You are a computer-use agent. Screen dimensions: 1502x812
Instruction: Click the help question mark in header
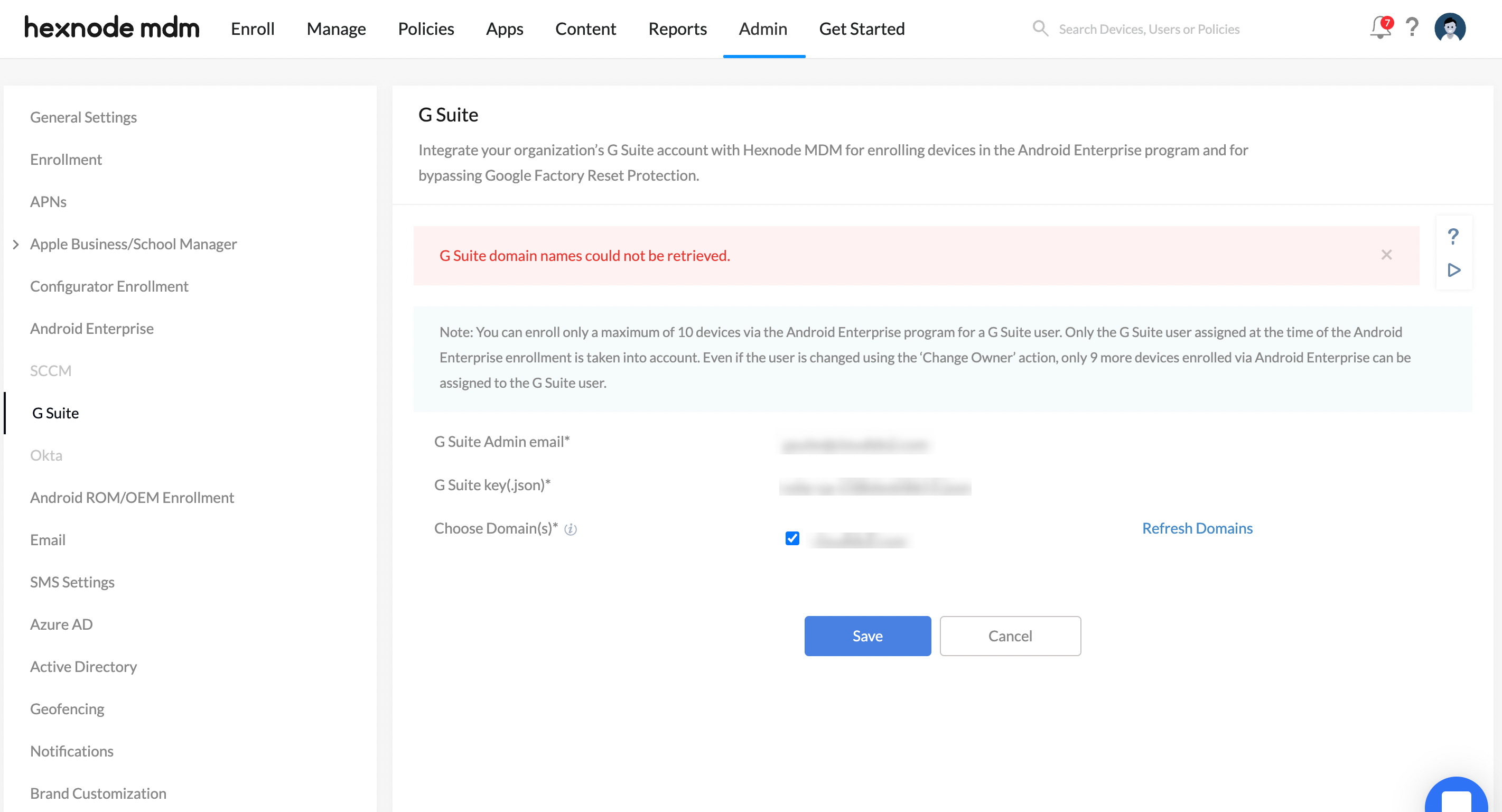pos(1412,27)
